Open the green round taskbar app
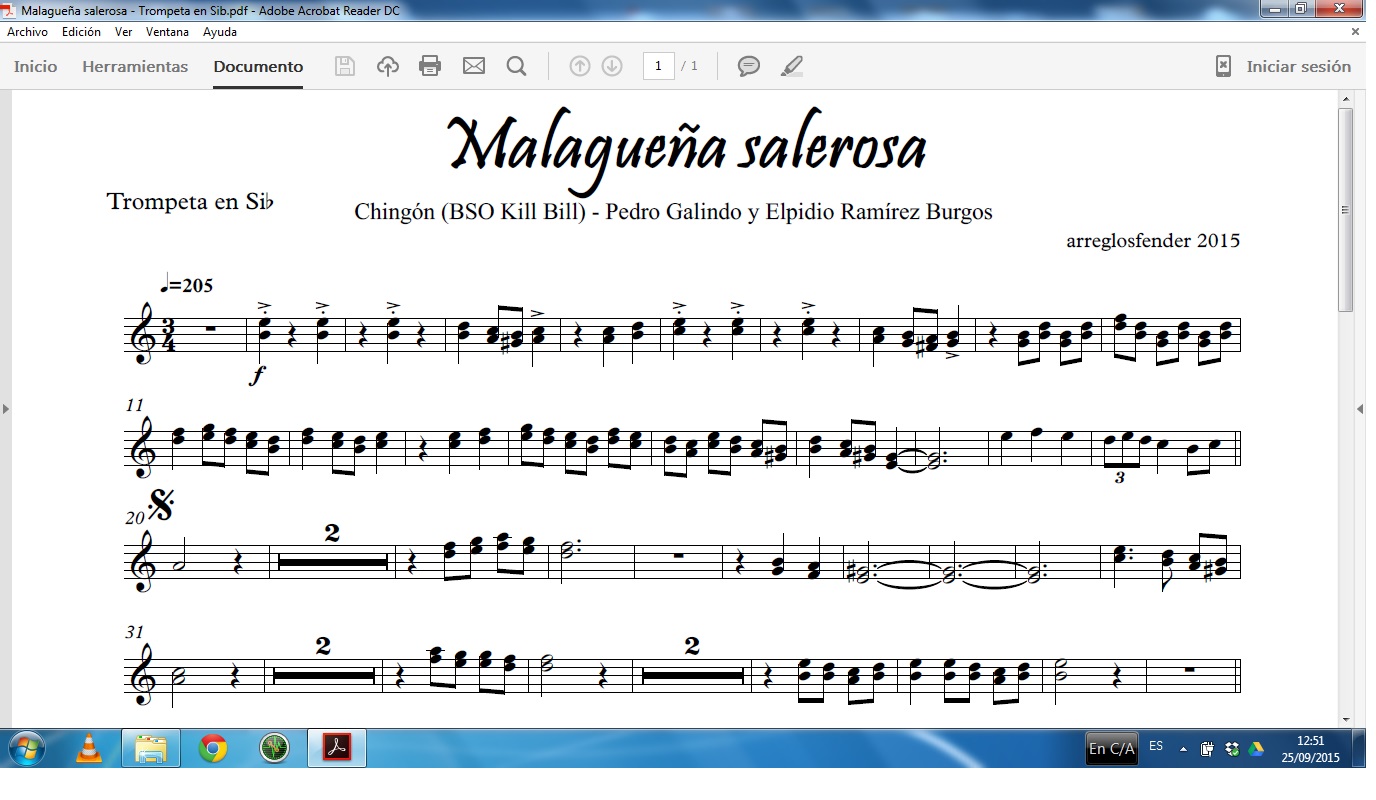1376x800 pixels. click(274, 748)
